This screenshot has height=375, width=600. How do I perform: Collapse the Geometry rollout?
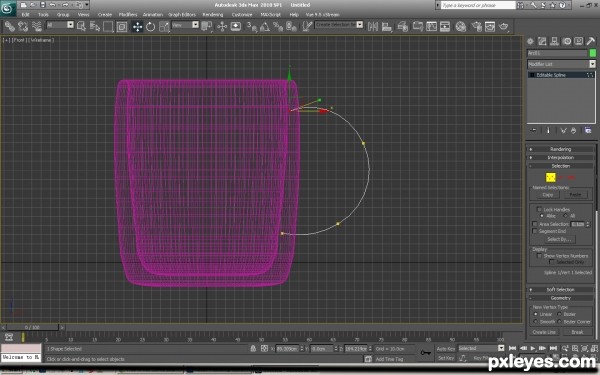[561, 298]
